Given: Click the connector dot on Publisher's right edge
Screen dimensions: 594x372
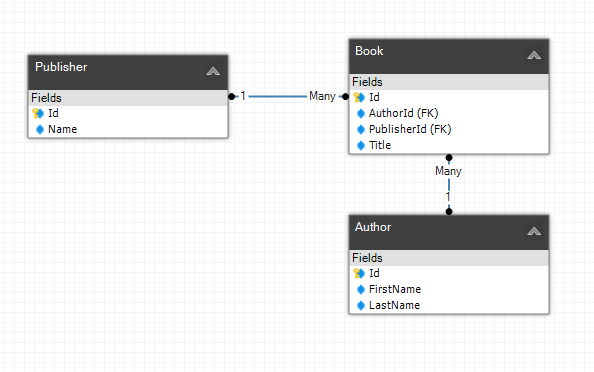Looking at the screenshot, I should point(231,97).
